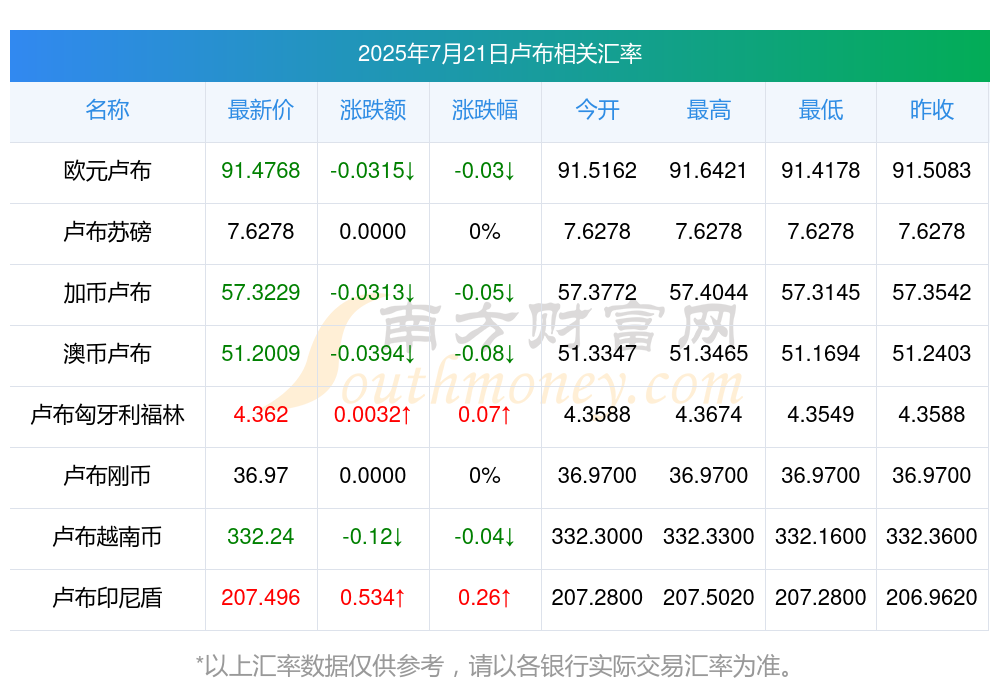This screenshot has height=698, width=1000.
Task: Click low price 4.3549
Action: pyautogui.click(x=821, y=414)
